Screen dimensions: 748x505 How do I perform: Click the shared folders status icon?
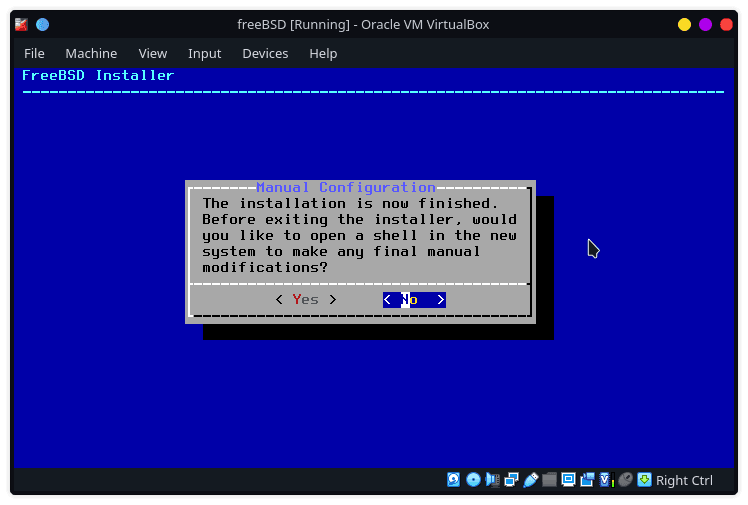549,480
